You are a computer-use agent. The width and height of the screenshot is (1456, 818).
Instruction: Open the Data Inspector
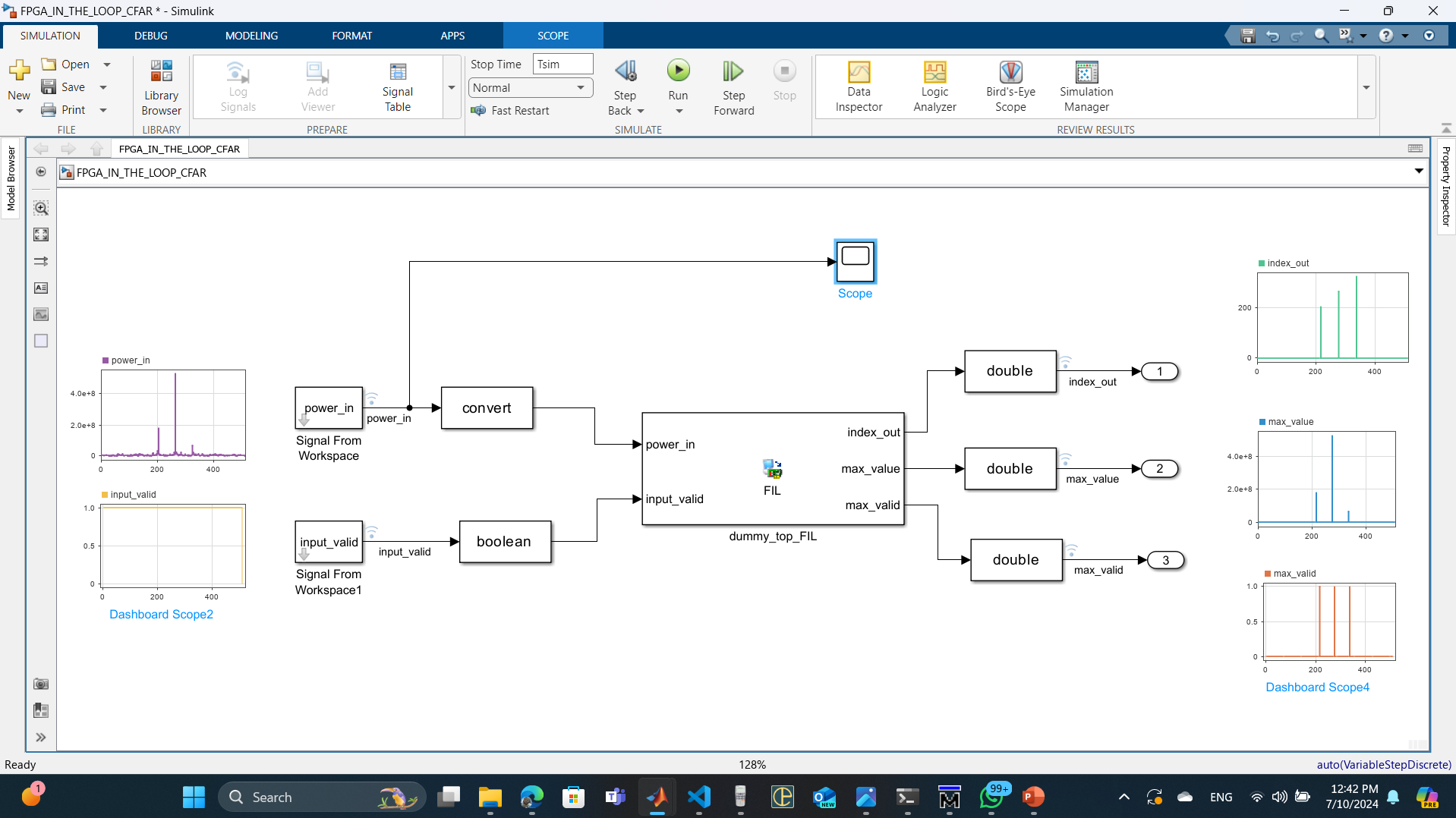[x=859, y=87]
